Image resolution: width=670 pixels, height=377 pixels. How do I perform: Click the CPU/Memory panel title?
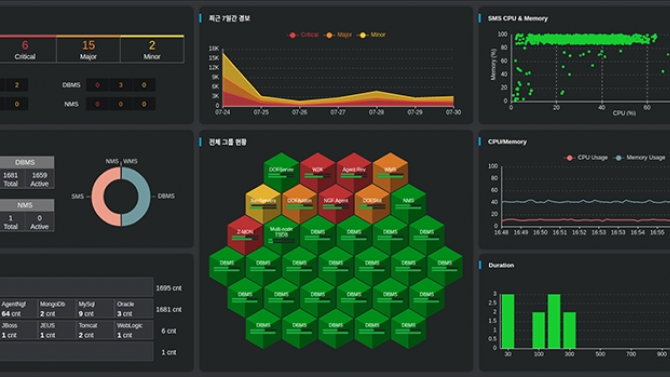point(507,142)
